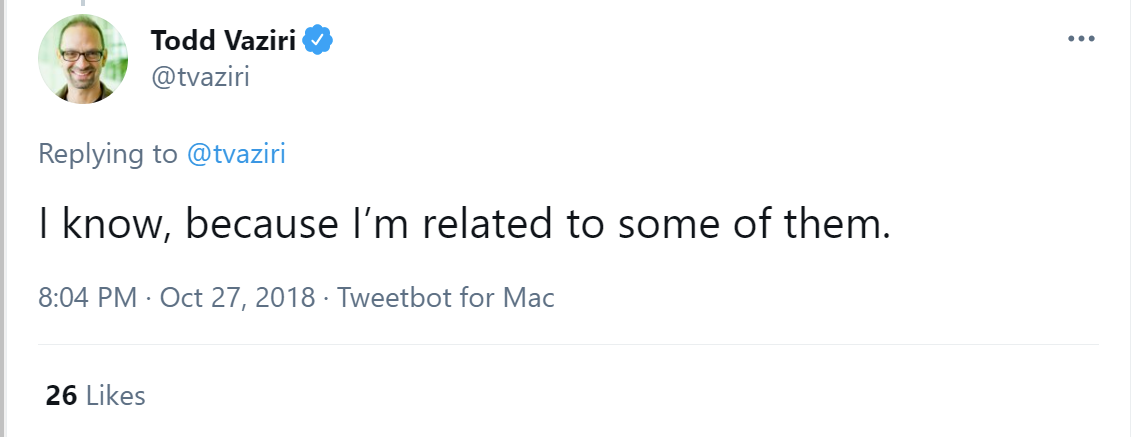Click the Todd Vaziri display name
The width and height of the screenshot is (1135, 437).
pos(226,41)
